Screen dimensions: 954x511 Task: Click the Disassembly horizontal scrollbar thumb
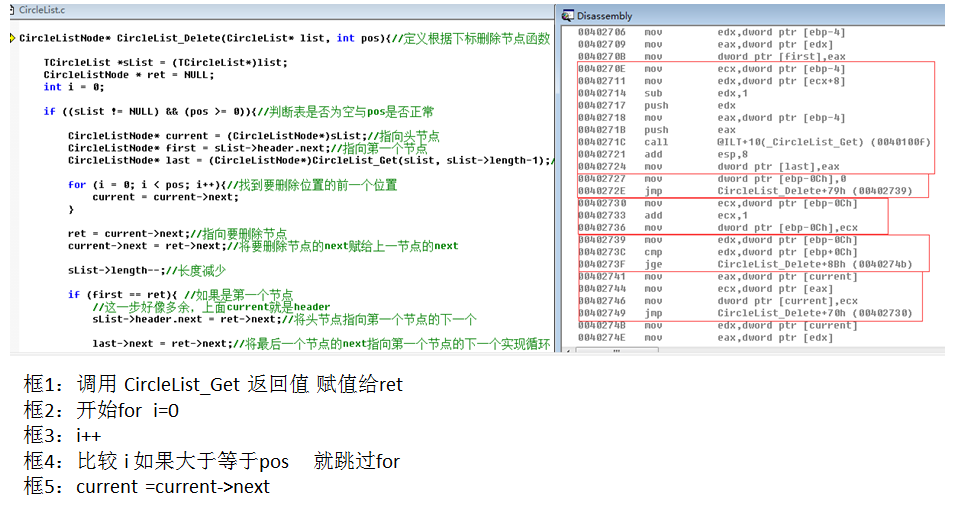click(617, 351)
